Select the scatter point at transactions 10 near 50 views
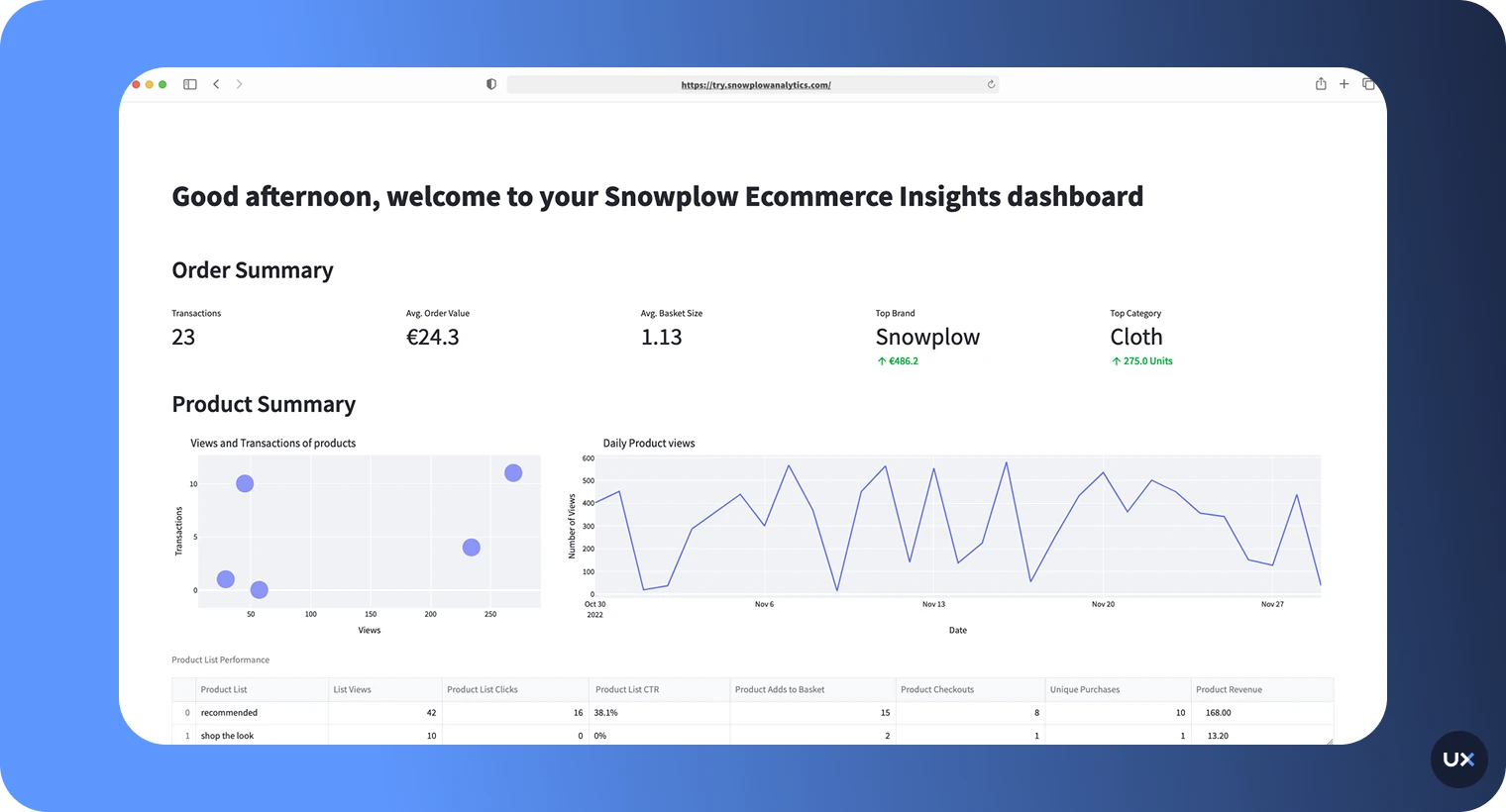The image size is (1506, 812). pyautogui.click(x=245, y=484)
